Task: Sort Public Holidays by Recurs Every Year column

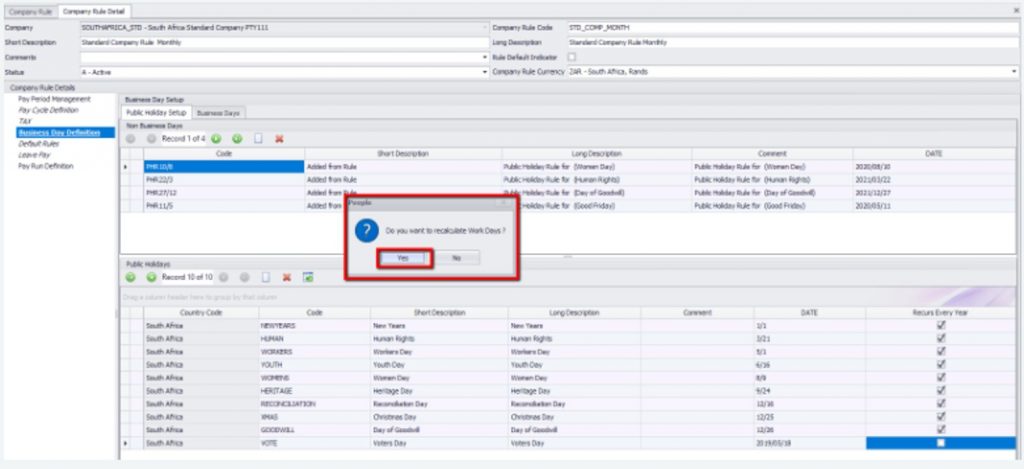Action: [940, 313]
